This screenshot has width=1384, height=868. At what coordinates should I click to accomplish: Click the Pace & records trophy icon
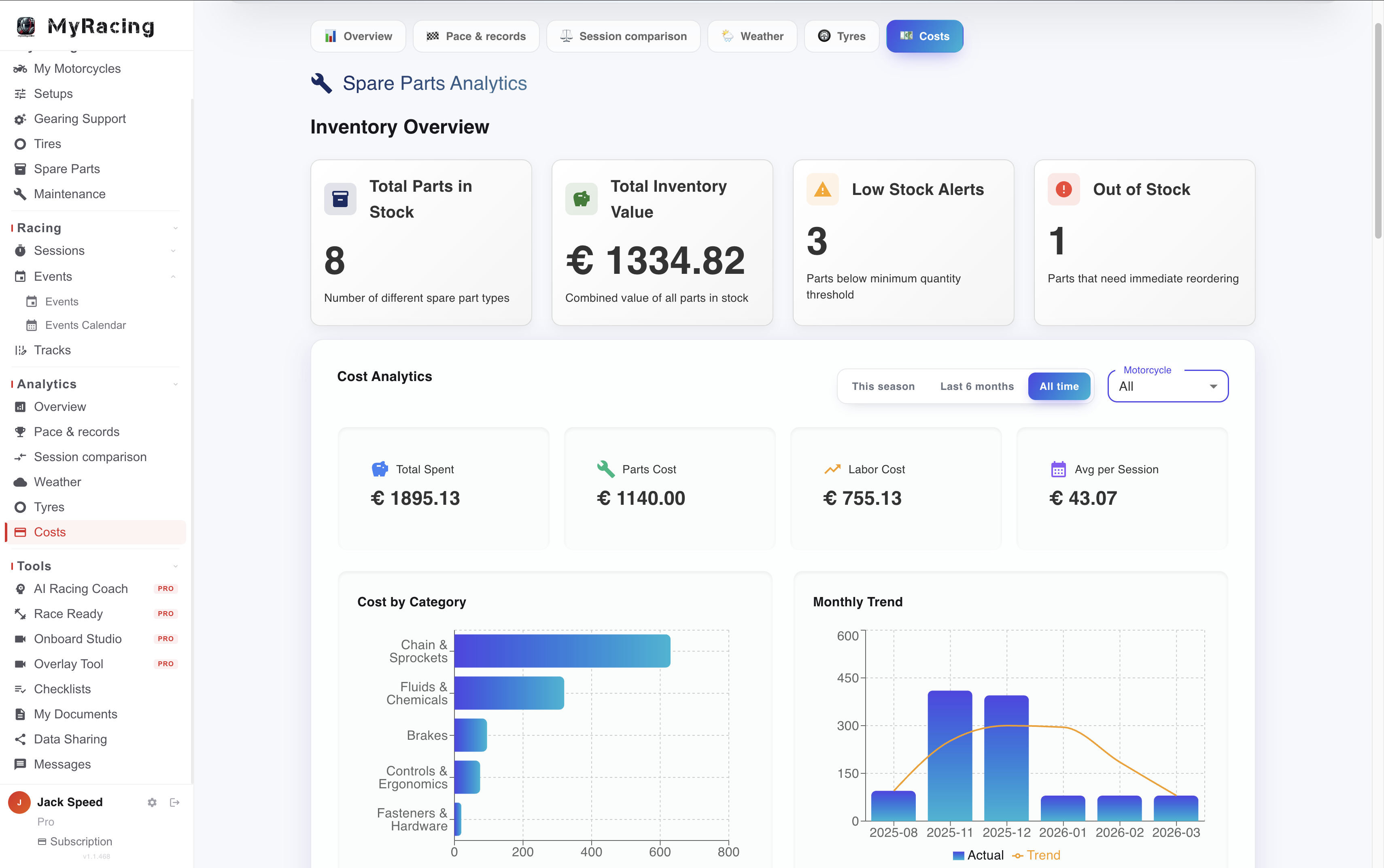20,432
